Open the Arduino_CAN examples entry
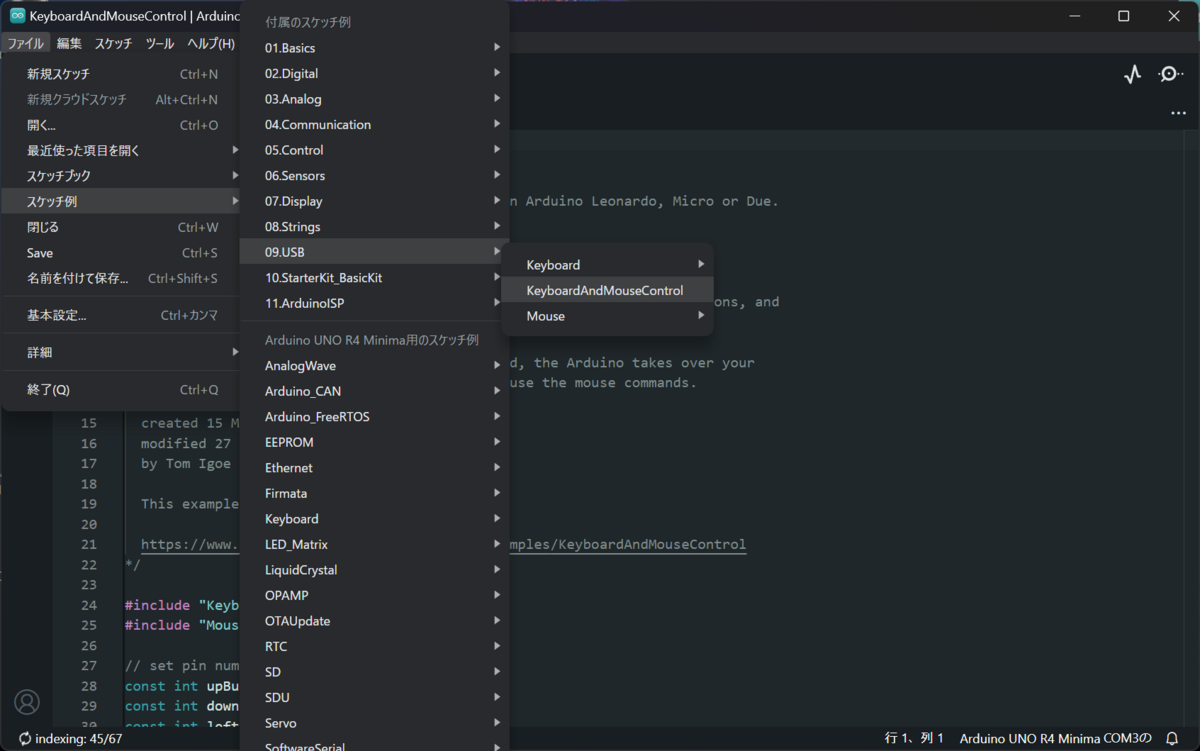1200x751 pixels. [375, 391]
